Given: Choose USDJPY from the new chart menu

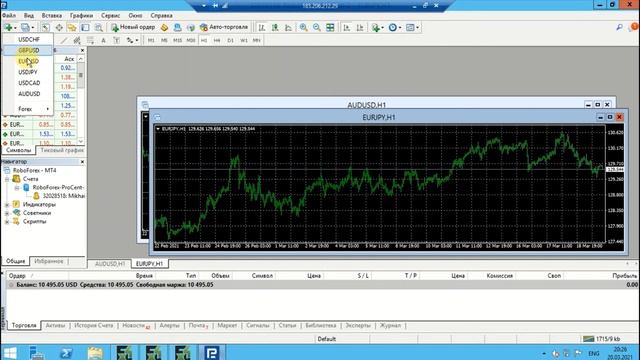Looking at the screenshot, I should [x=28, y=72].
